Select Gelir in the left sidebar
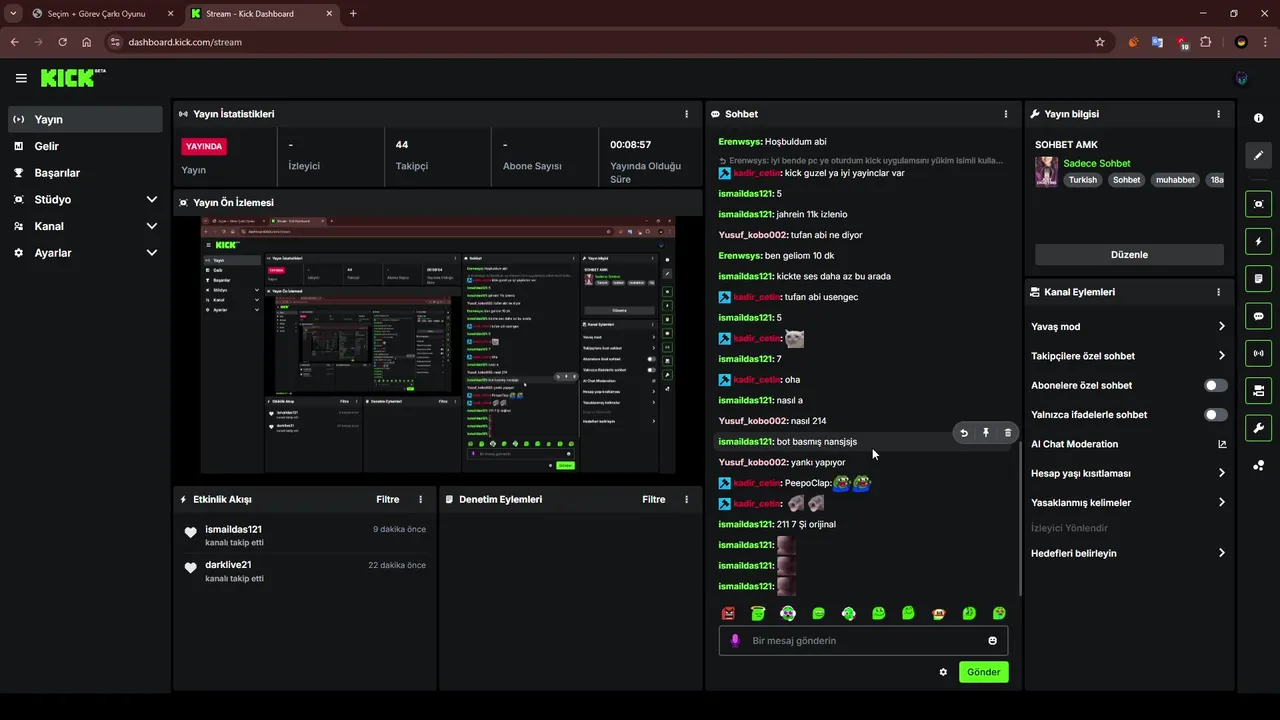1280x720 pixels. (x=85, y=146)
